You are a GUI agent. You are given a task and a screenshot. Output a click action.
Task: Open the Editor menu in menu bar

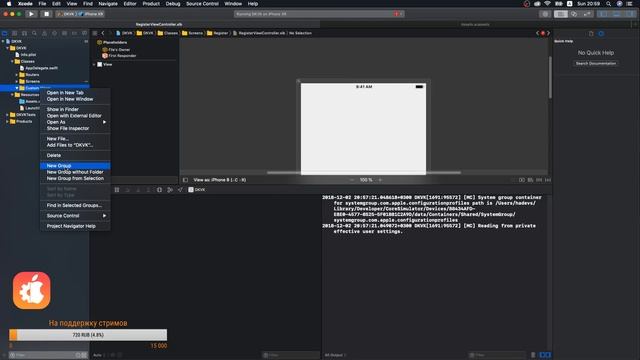[130, 4]
